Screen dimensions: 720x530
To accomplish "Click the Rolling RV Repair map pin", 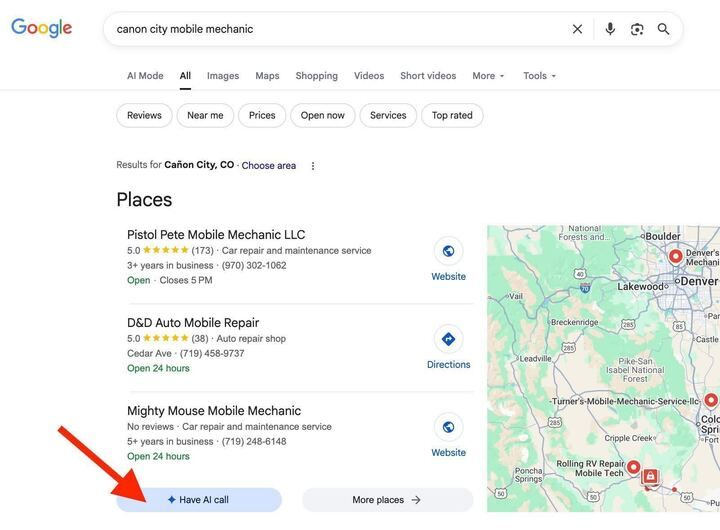I will pos(633,467).
